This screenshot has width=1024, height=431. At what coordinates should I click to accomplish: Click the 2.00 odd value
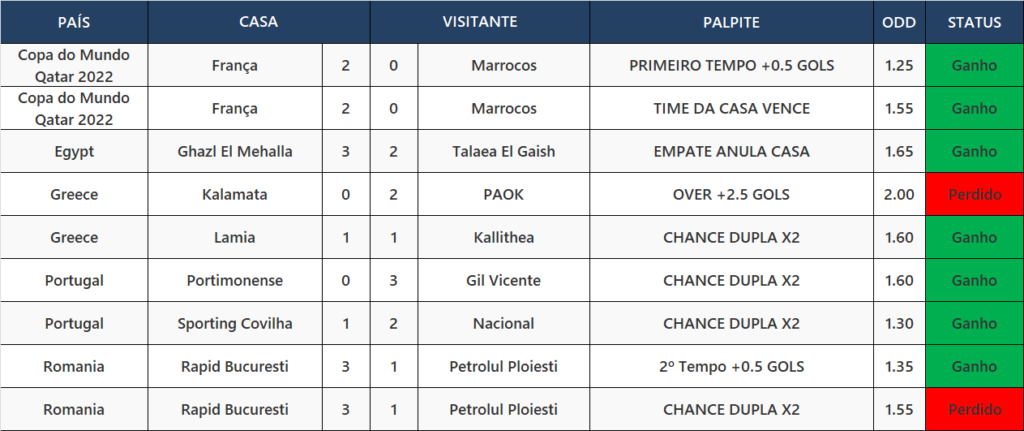[899, 195]
